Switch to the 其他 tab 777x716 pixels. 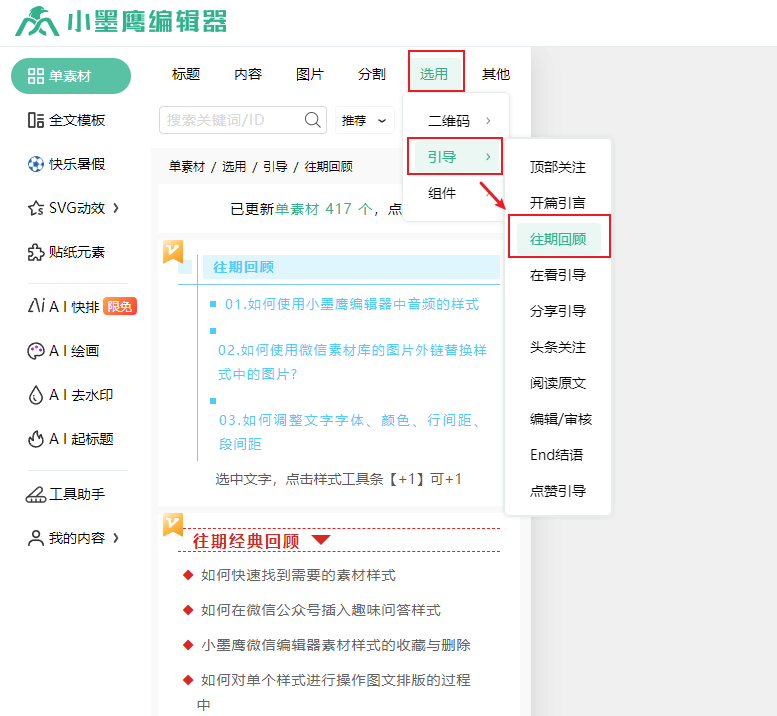[496, 74]
